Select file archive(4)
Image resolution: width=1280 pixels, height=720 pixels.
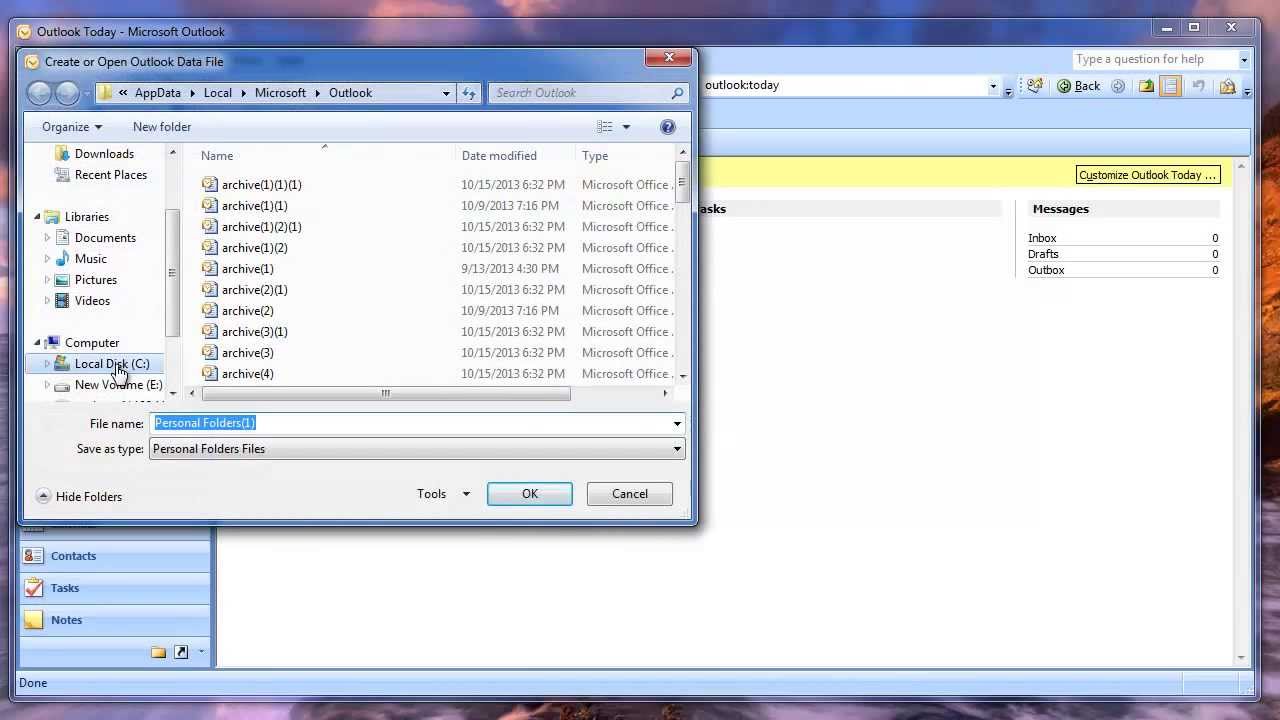248,374
